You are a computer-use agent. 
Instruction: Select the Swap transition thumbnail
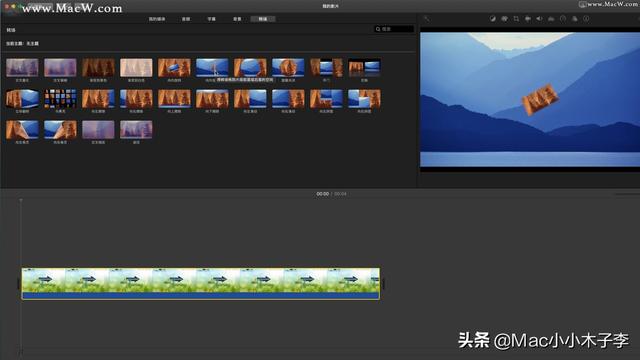(x=364, y=68)
